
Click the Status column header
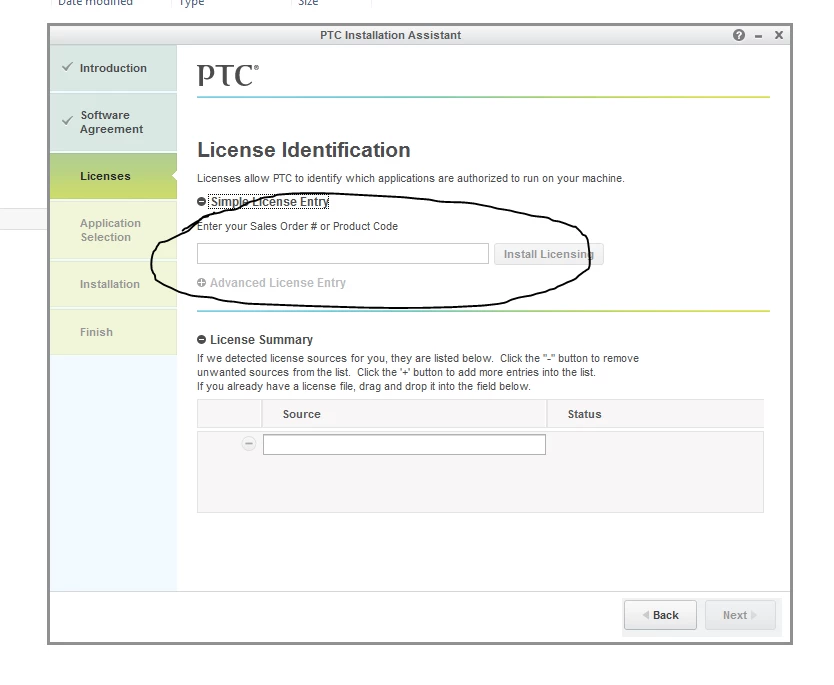(655, 414)
